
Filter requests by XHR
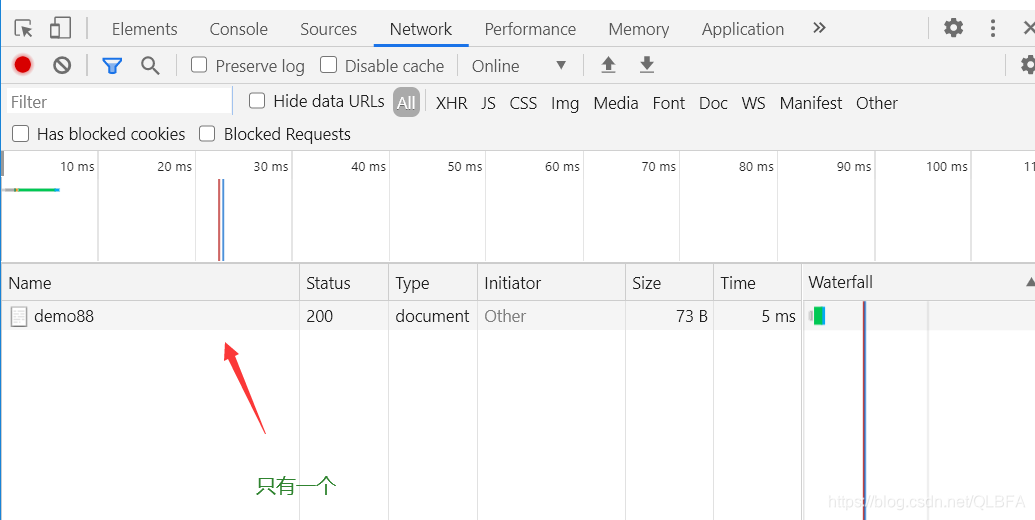451,103
